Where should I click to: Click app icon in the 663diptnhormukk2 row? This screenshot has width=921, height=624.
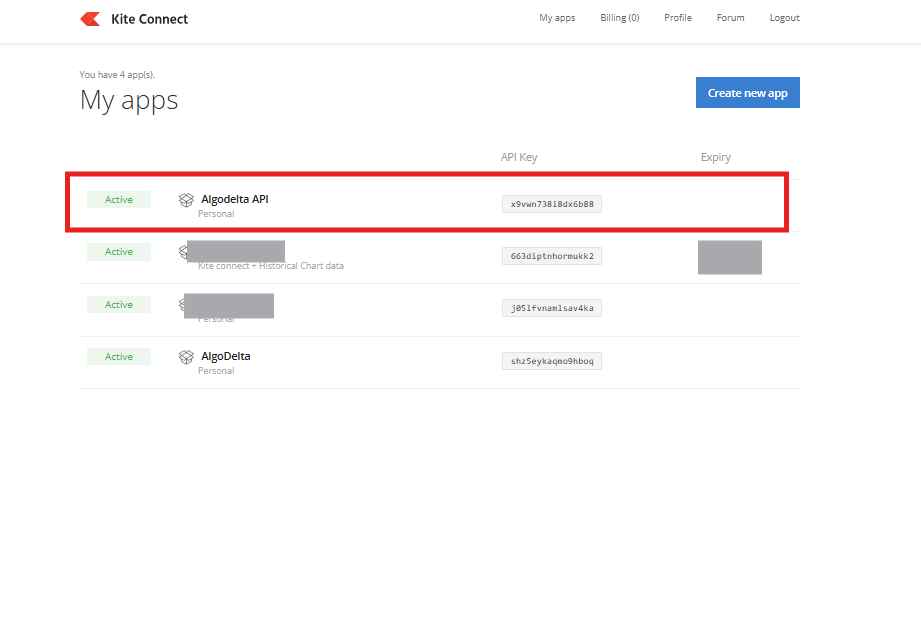click(183, 251)
